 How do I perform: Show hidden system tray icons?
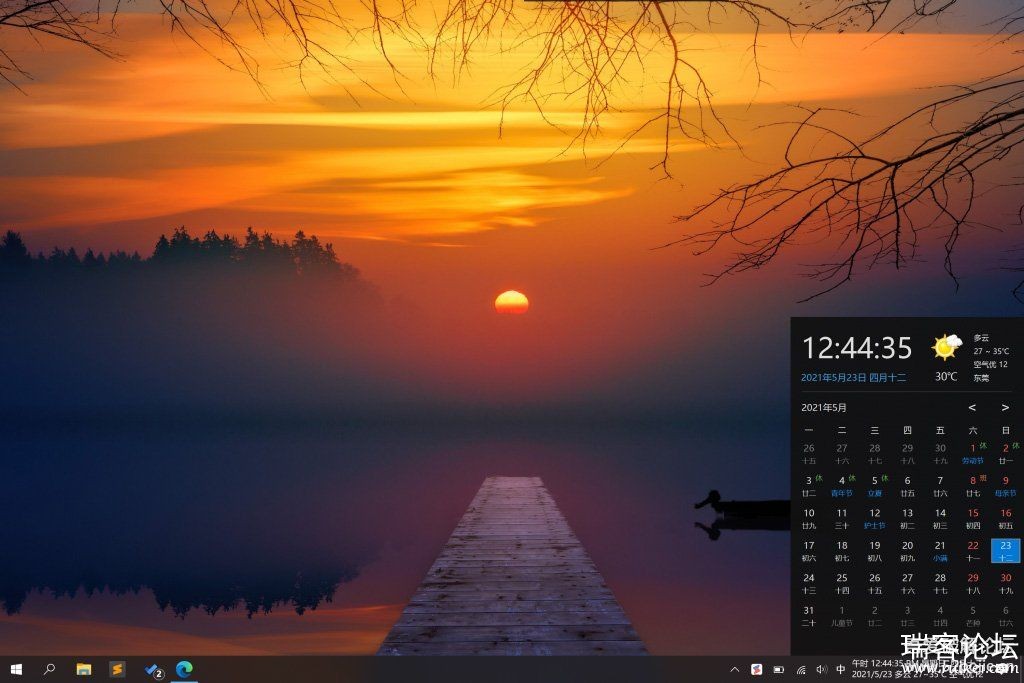point(735,670)
